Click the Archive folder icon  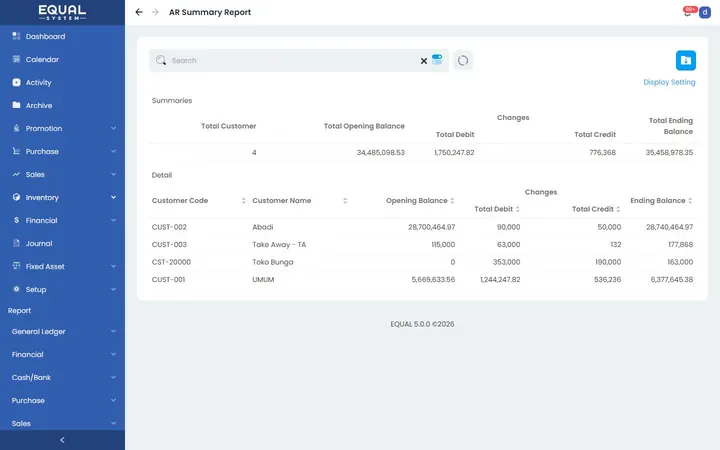click(17, 105)
